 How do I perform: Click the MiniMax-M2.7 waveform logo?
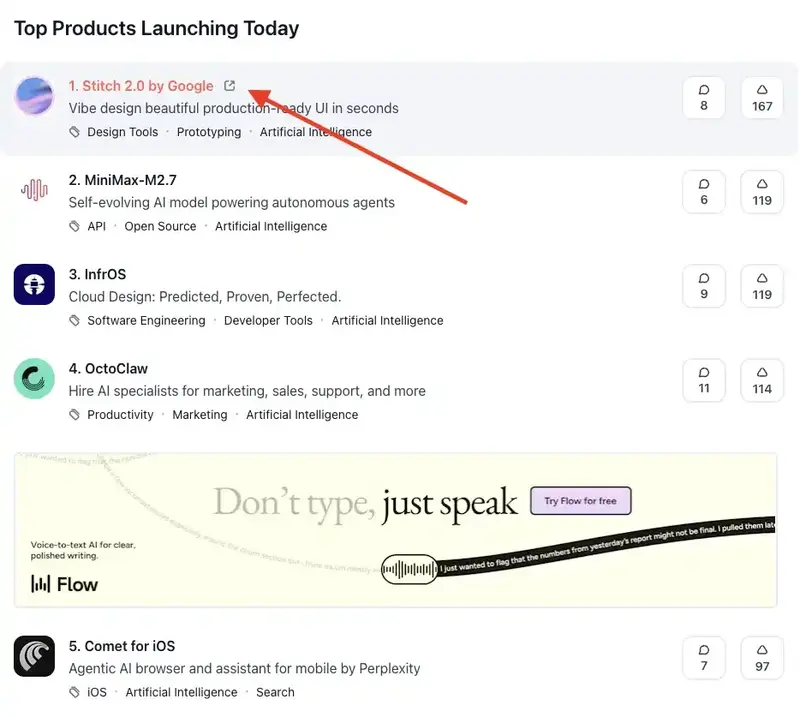pos(34,190)
